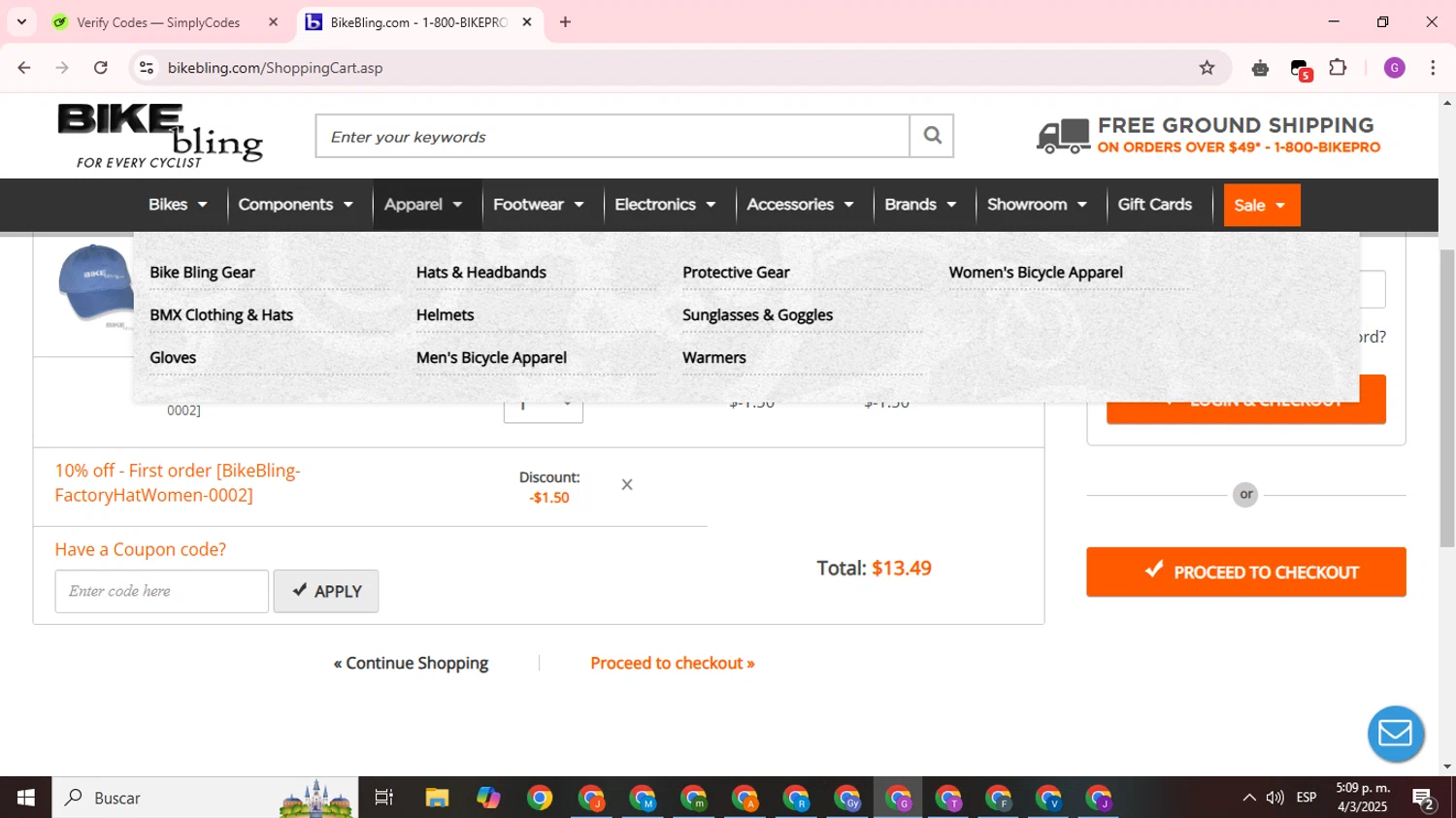
Task: Select Sunglasses & Goggles
Action: coord(757,315)
